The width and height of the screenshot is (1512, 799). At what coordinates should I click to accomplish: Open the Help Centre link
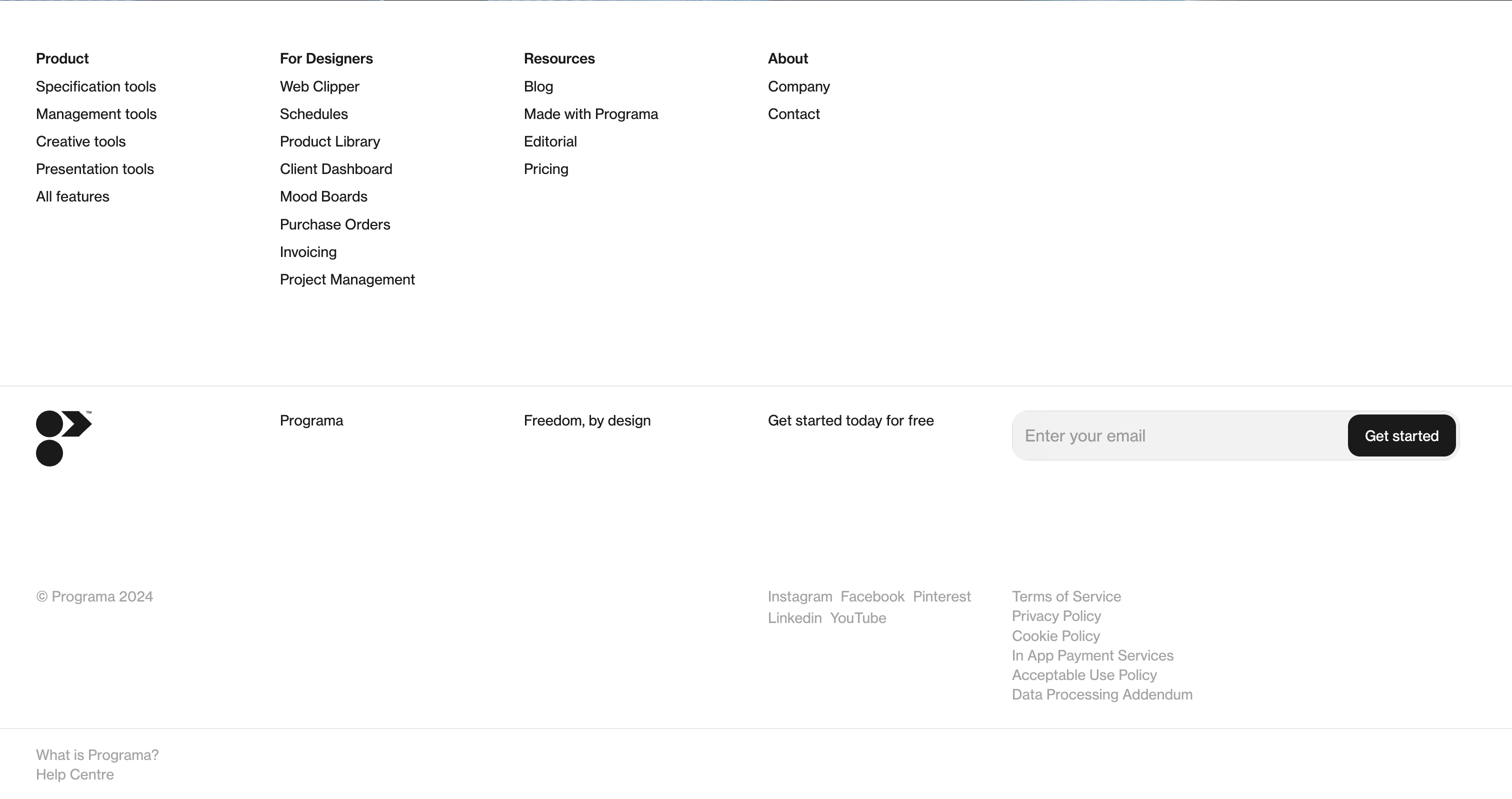tap(74, 774)
